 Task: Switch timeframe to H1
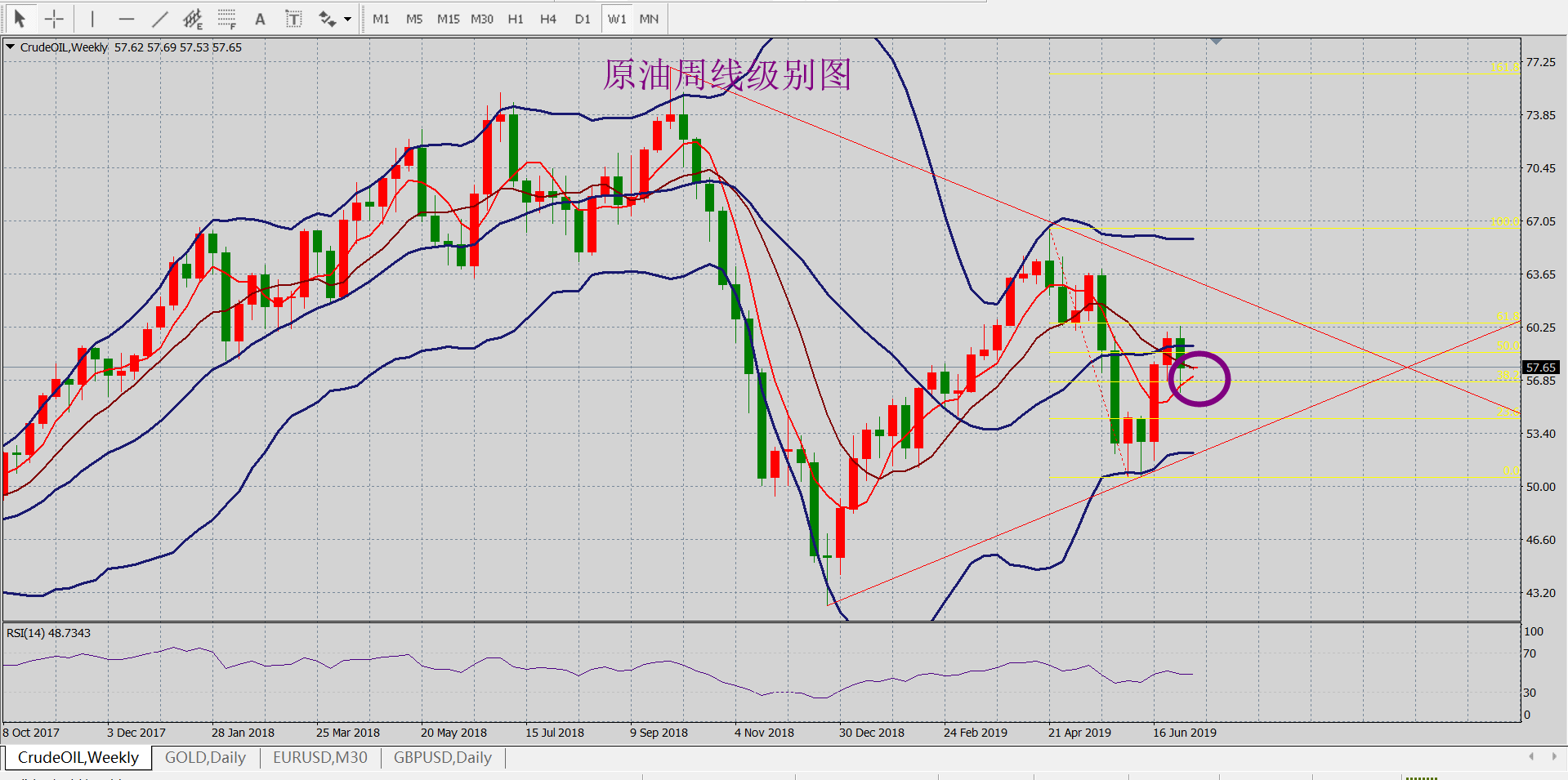click(x=516, y=19)
